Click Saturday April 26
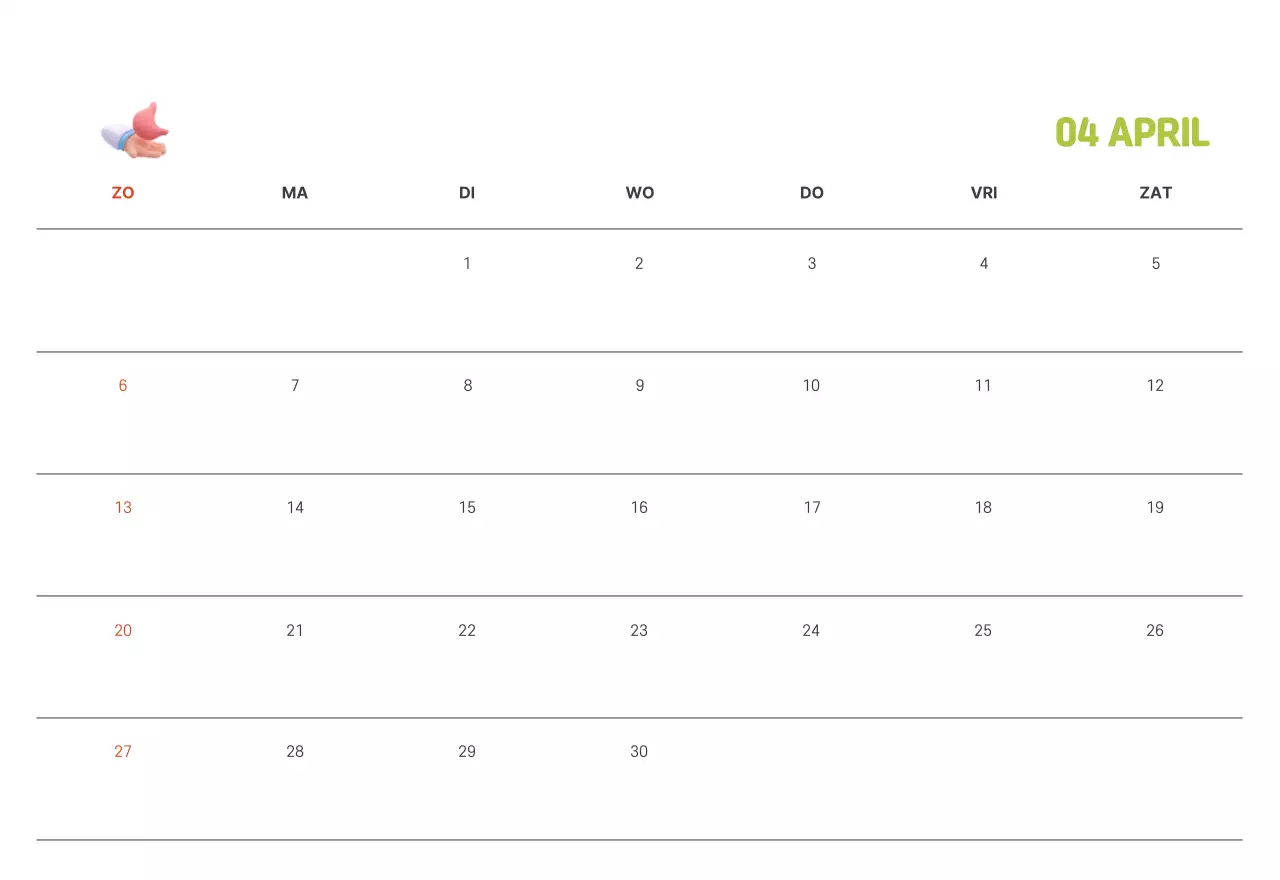1280x880 pixels. click(x=1155, y=631)
